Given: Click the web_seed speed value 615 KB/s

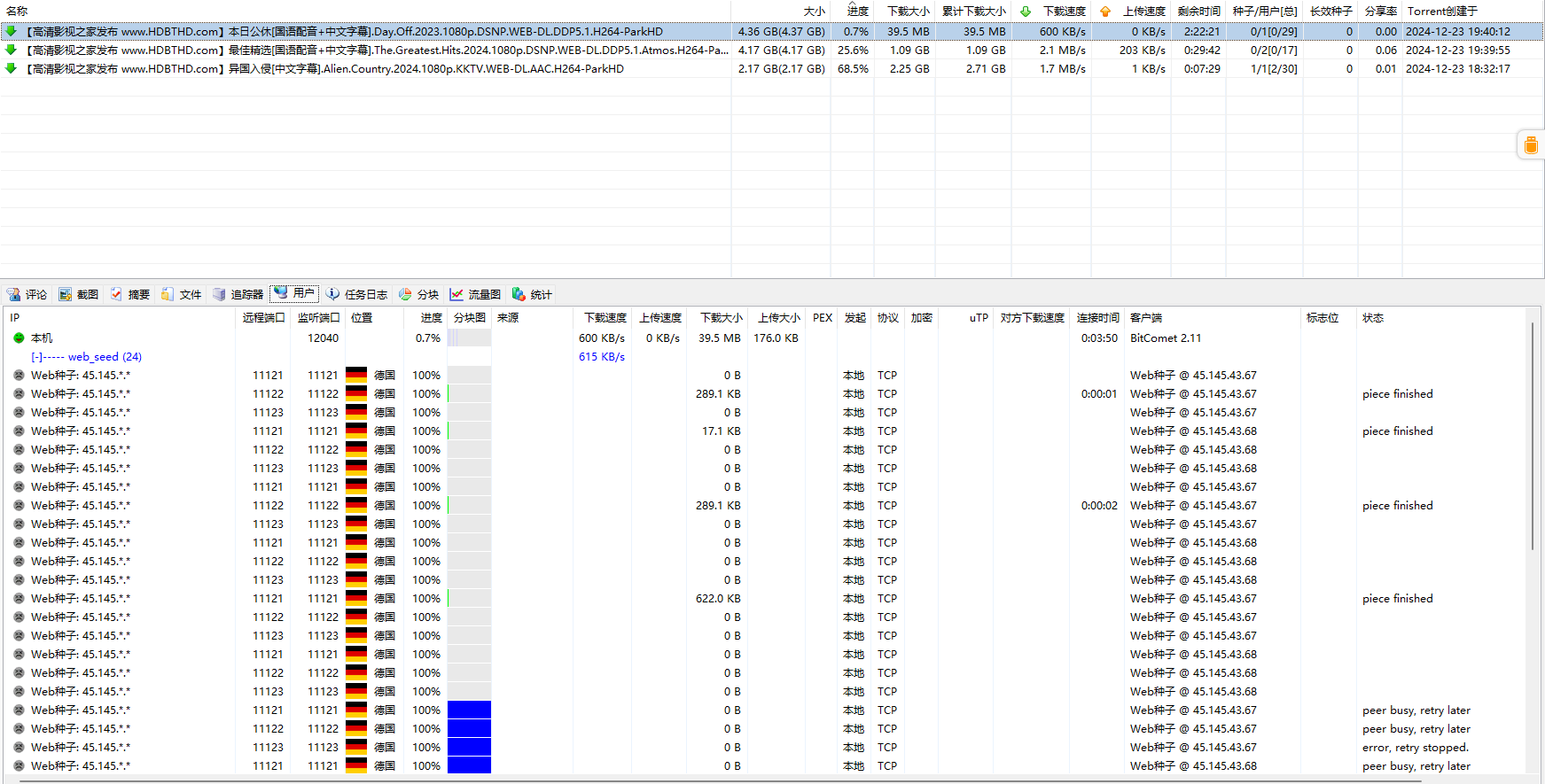Looking at the screenshot, I should (x=602, y=356).
